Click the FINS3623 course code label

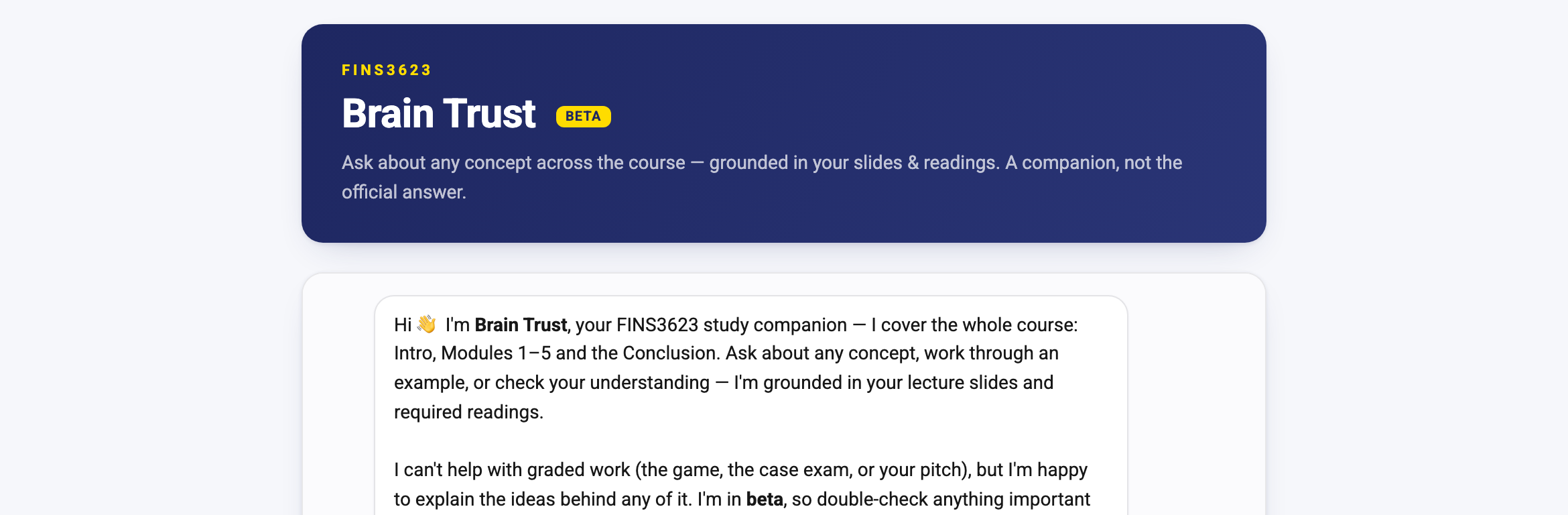[387, 70]
